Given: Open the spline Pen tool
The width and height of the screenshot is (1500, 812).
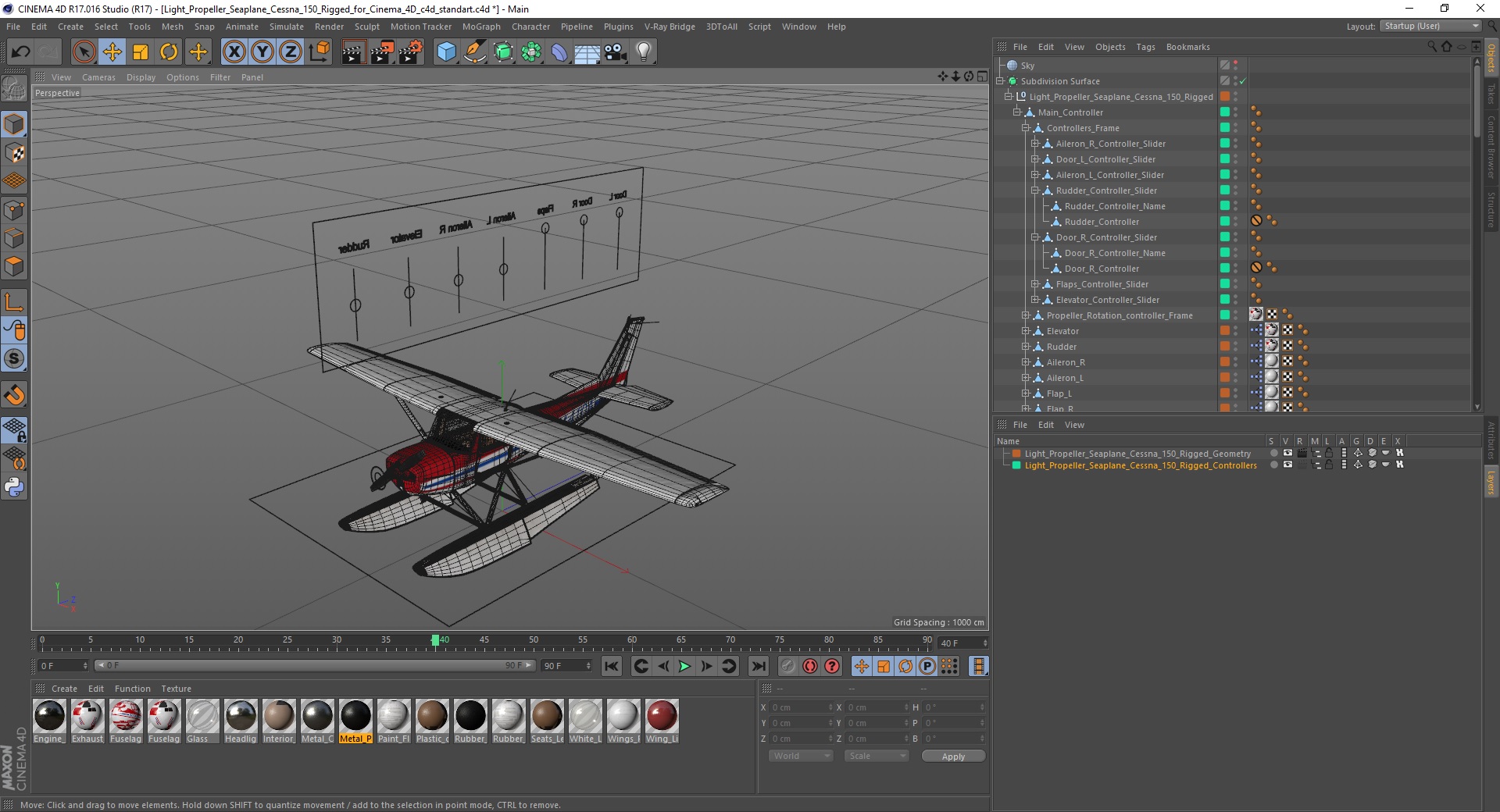Looking at the screenshot, I should (474, 52).
